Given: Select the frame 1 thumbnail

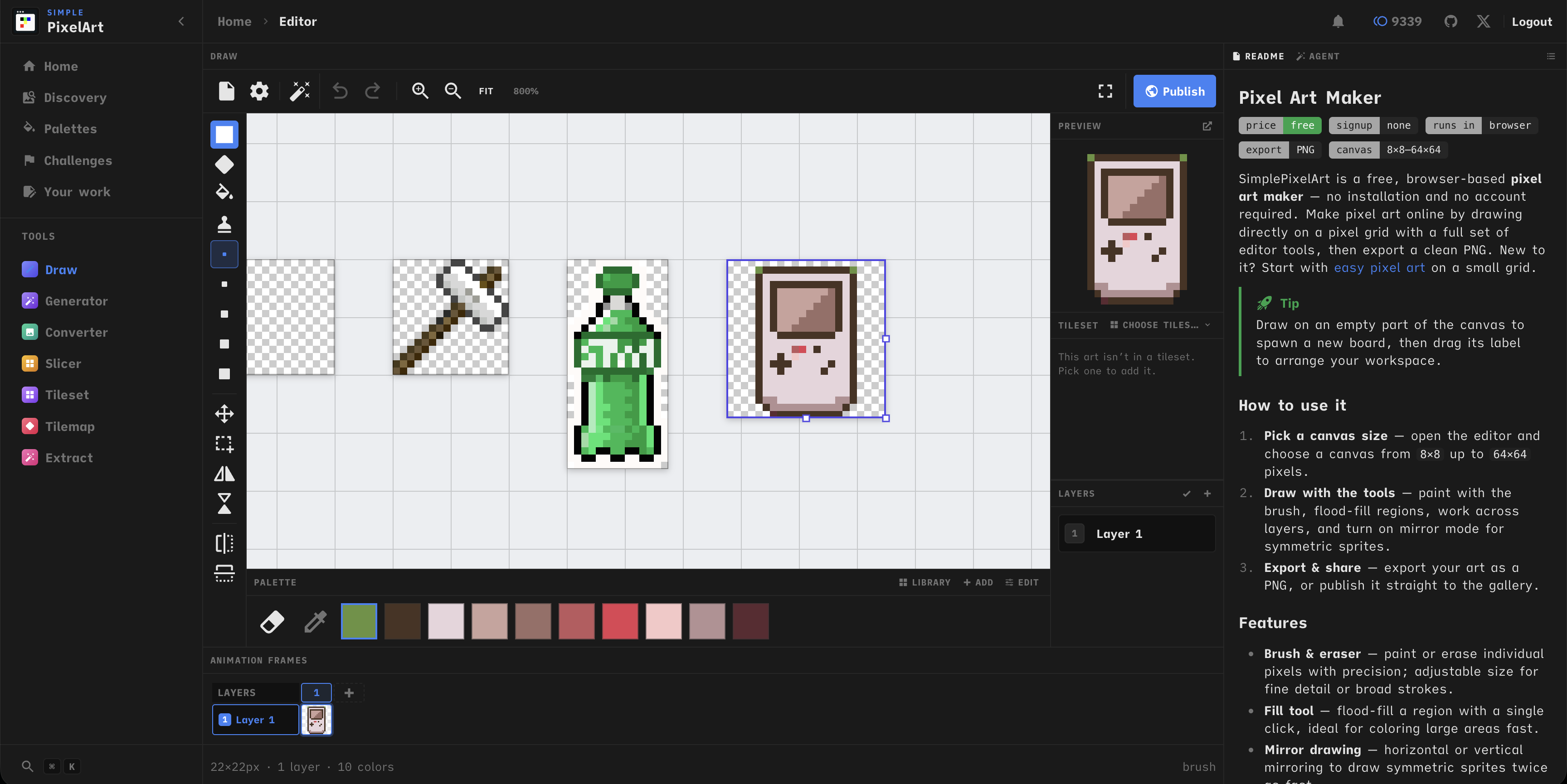Looking at the screenshot, I should 316,720.
